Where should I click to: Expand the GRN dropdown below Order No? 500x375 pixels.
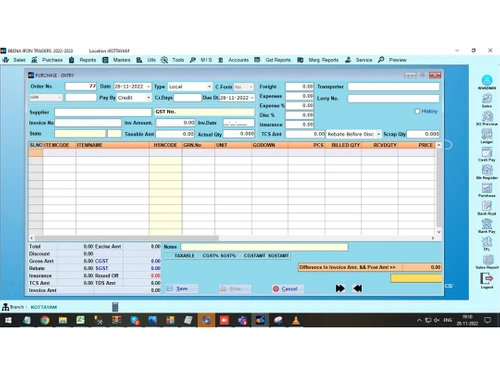59,97
